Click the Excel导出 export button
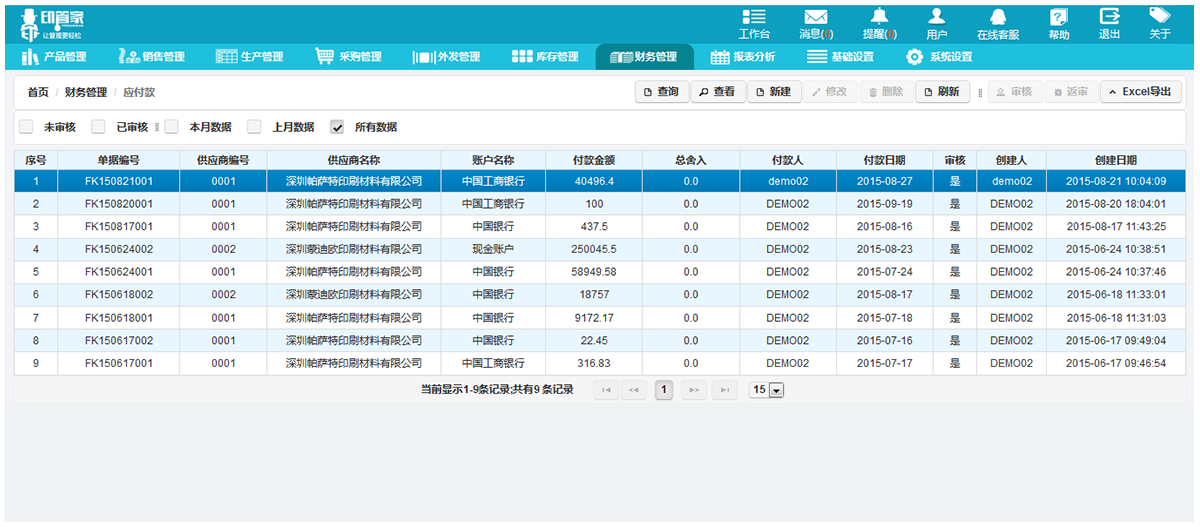The height and width of the screenshot is (527, 1200). click(1141, 92)
